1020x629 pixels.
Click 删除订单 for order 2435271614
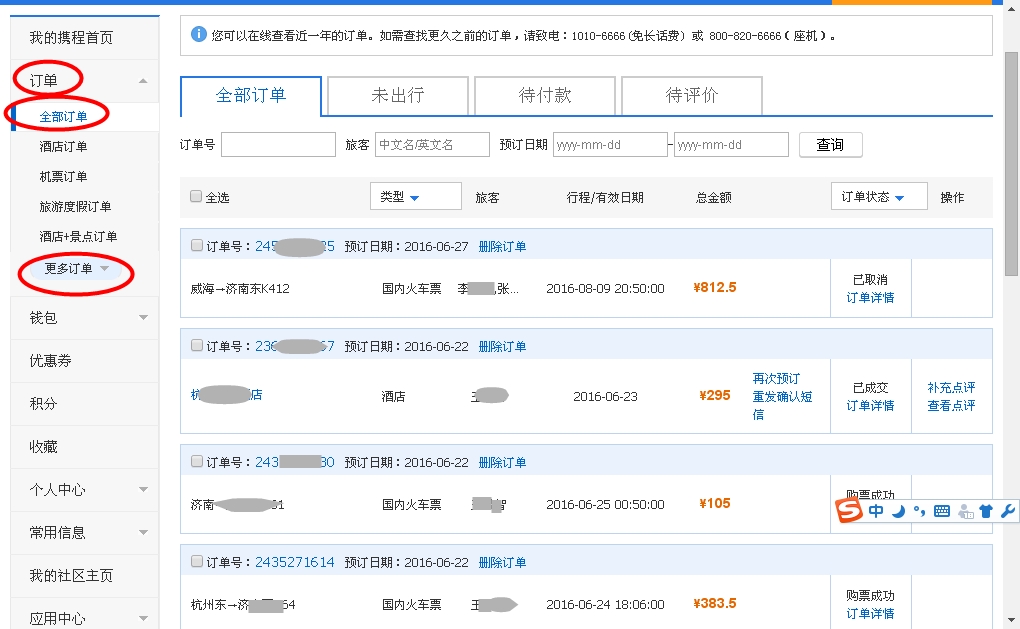coord(502,563)
